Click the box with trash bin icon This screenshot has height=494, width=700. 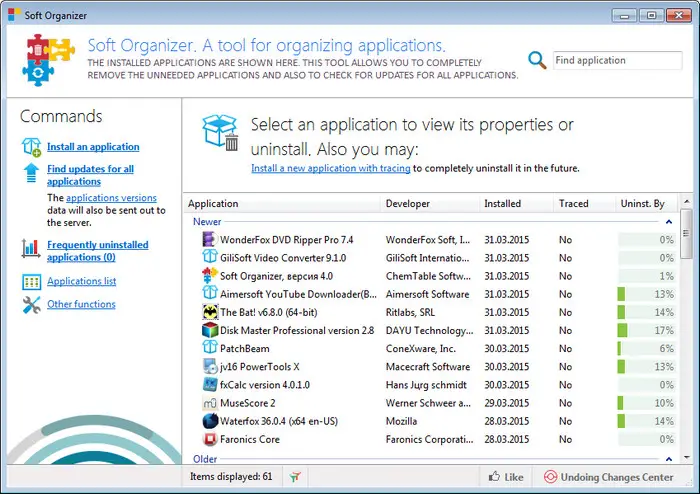tap(221, 133)
